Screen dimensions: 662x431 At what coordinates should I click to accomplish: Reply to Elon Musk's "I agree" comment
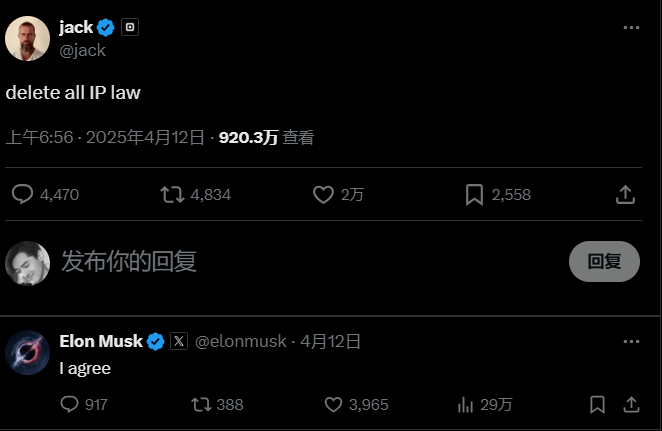pos(69,404)
